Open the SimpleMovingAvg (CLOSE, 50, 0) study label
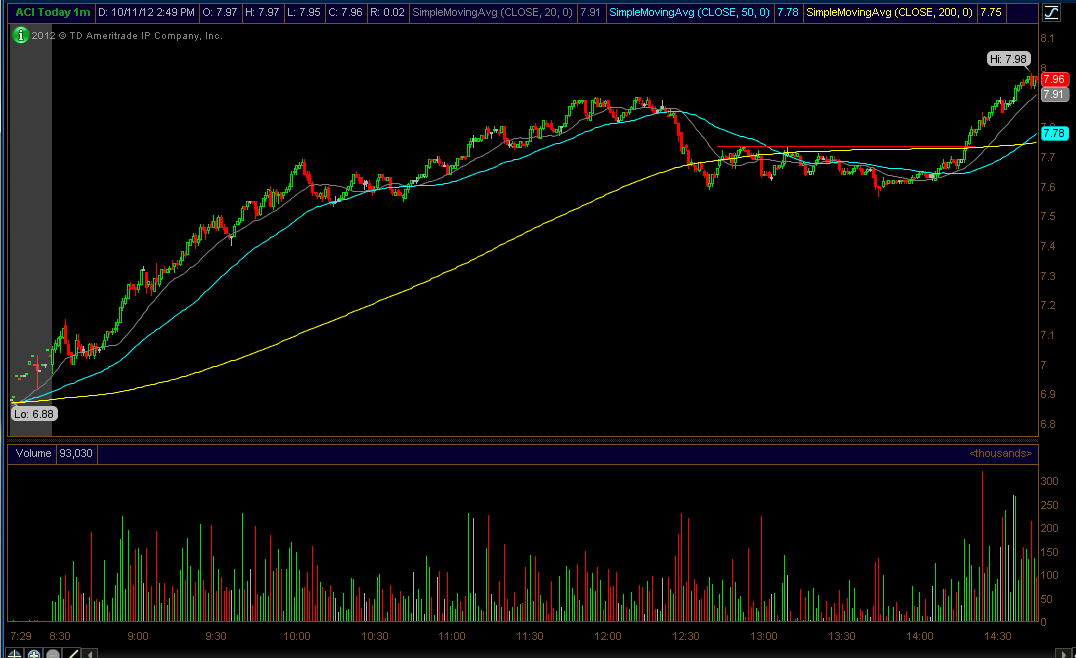The width and height of the screenshot is (1076, 658). [x=689, y=12]
